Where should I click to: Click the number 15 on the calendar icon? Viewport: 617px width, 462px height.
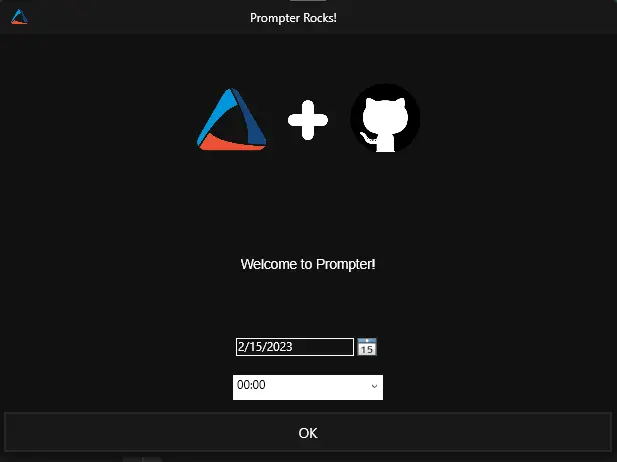367,349
